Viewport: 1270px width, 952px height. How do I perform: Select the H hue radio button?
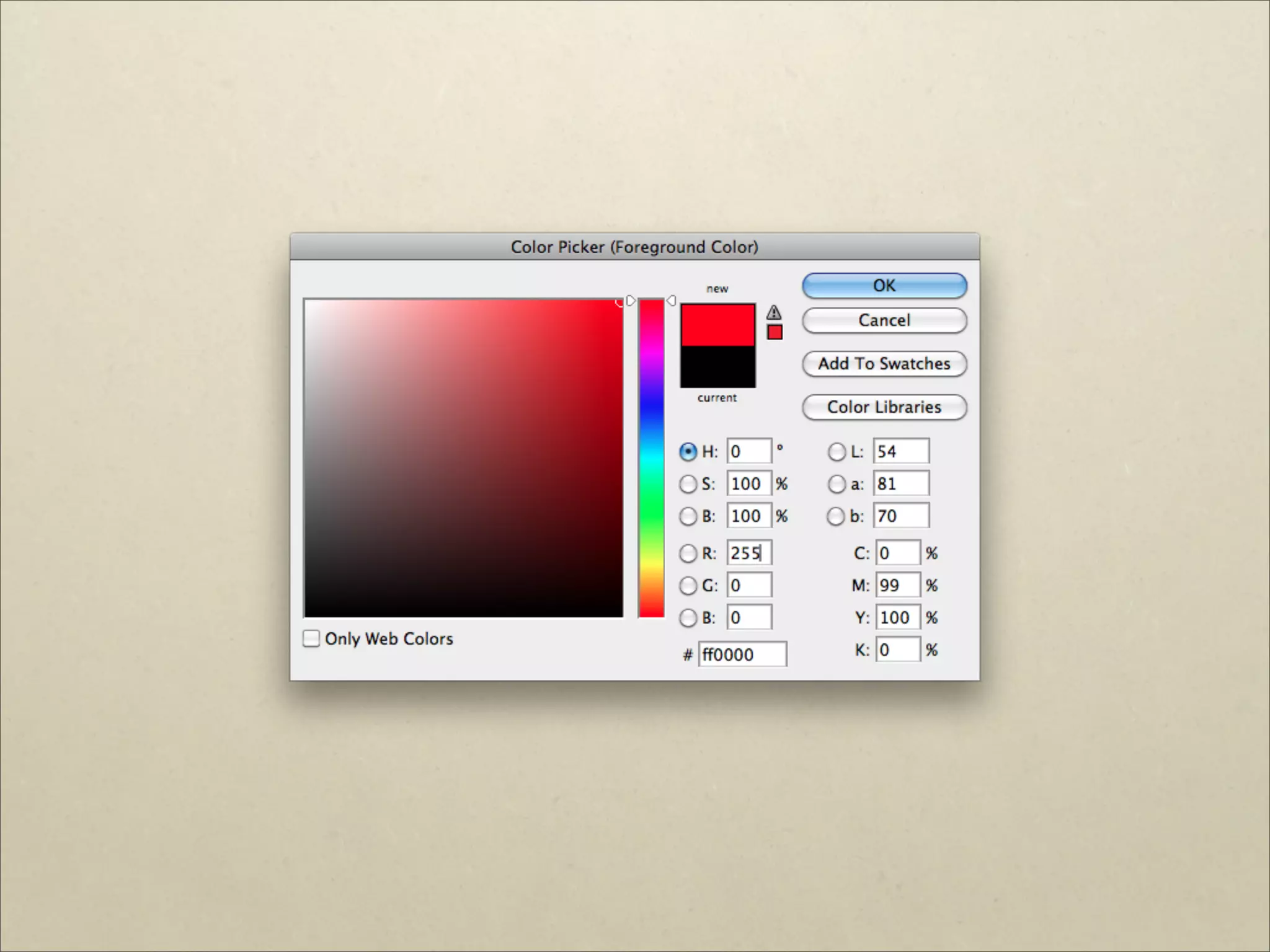pyautogui.click(x=688, y=452)
